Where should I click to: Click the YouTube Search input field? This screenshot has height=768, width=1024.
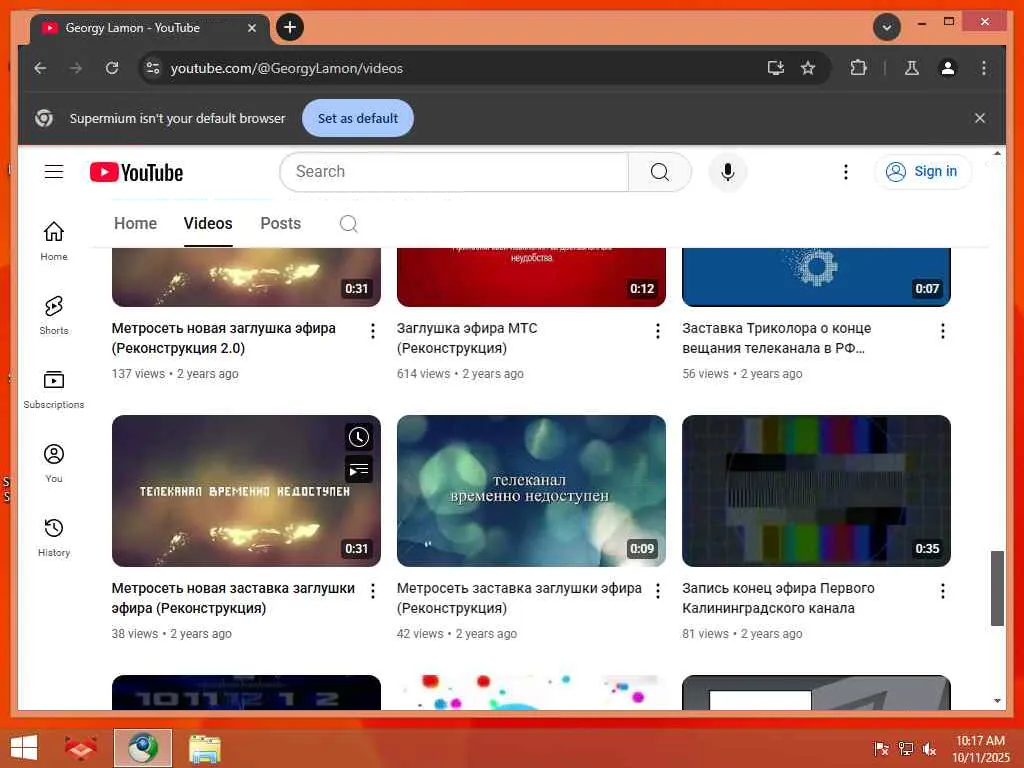click(454, 172)
